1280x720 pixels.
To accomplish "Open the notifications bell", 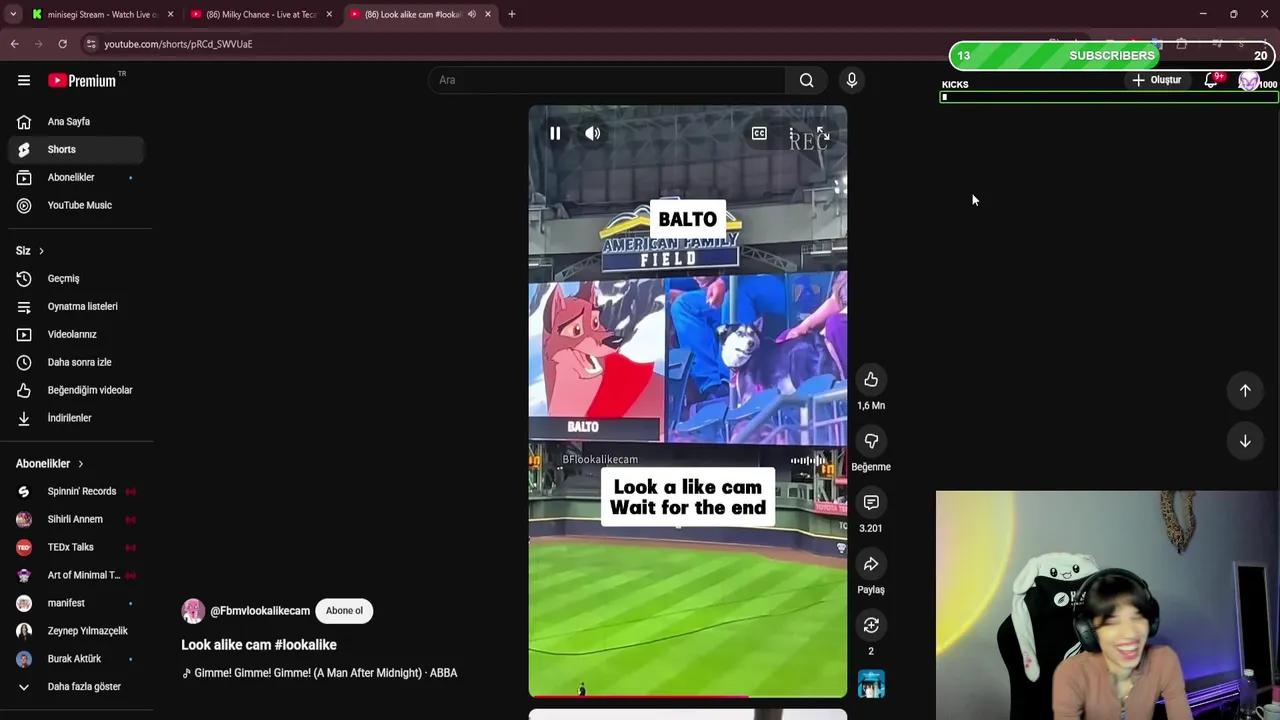I will pos(1211,80).
